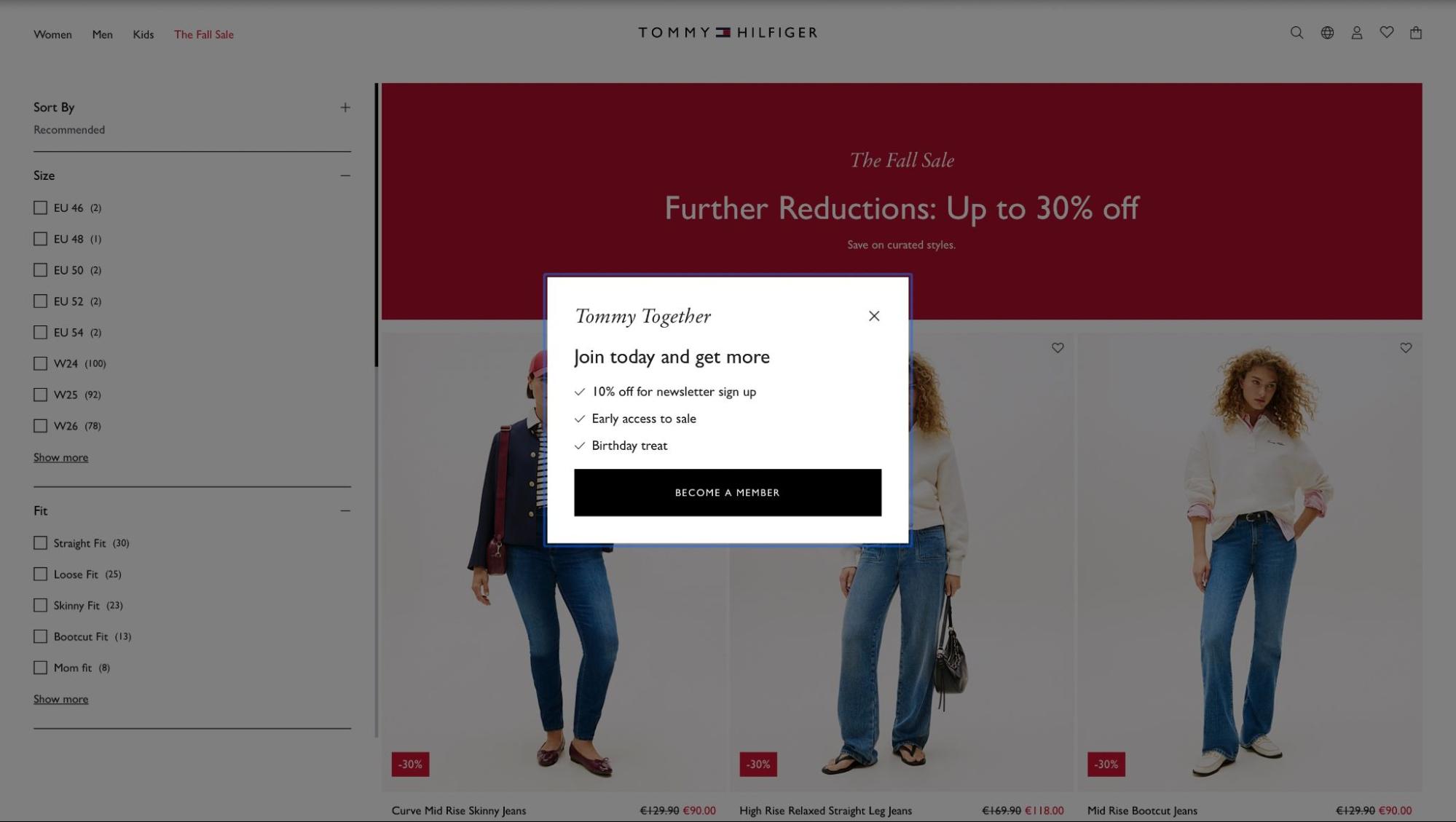Collapse the Size filter section
This screenshot has width=1456, height=822.
click(x=345, y=175)
